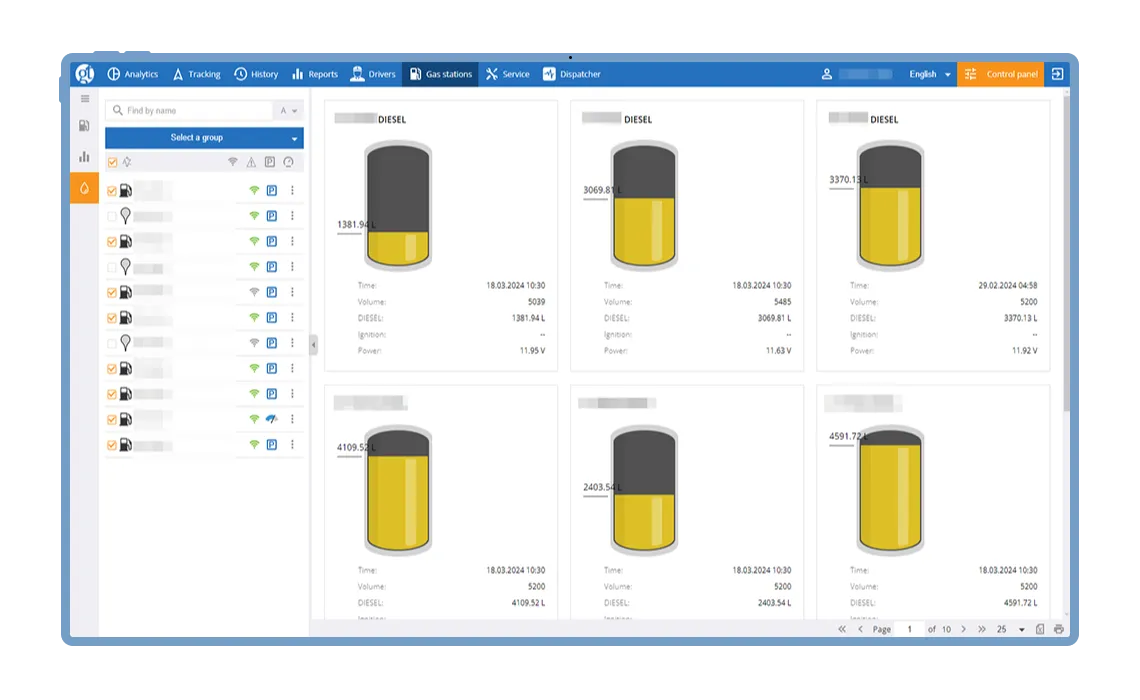Open three-dot menu of first station row
The width and height of the screenshot is (1140, 700).
[x=292, y=190]
